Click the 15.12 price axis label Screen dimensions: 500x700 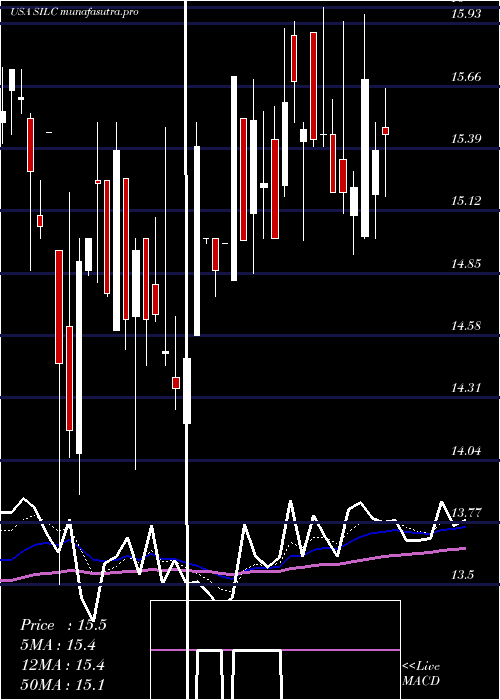click(466, 201)
